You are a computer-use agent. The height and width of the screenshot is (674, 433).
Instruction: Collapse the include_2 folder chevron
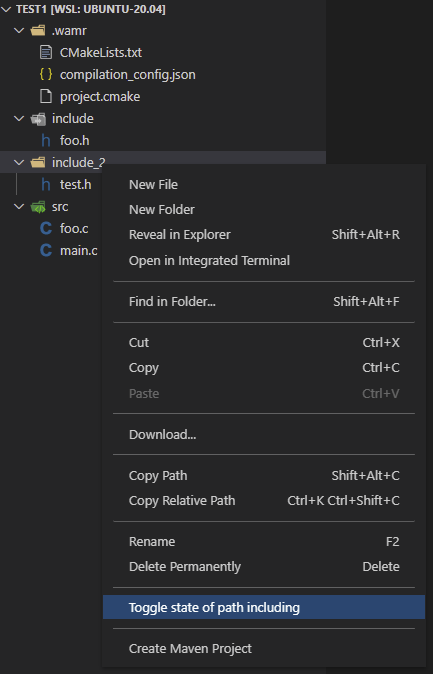tap(19, 162)
